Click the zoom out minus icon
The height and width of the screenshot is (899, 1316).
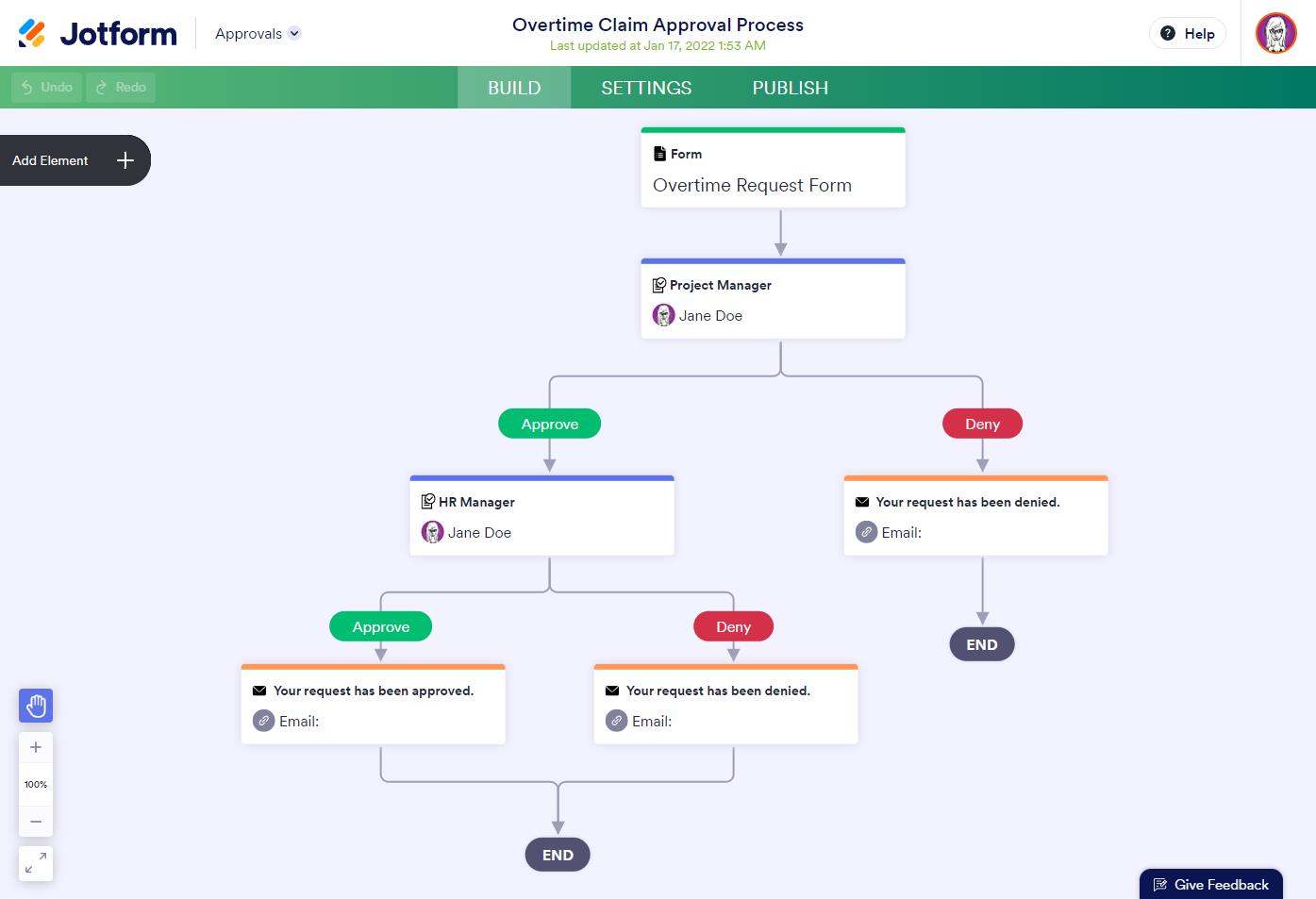36,822
